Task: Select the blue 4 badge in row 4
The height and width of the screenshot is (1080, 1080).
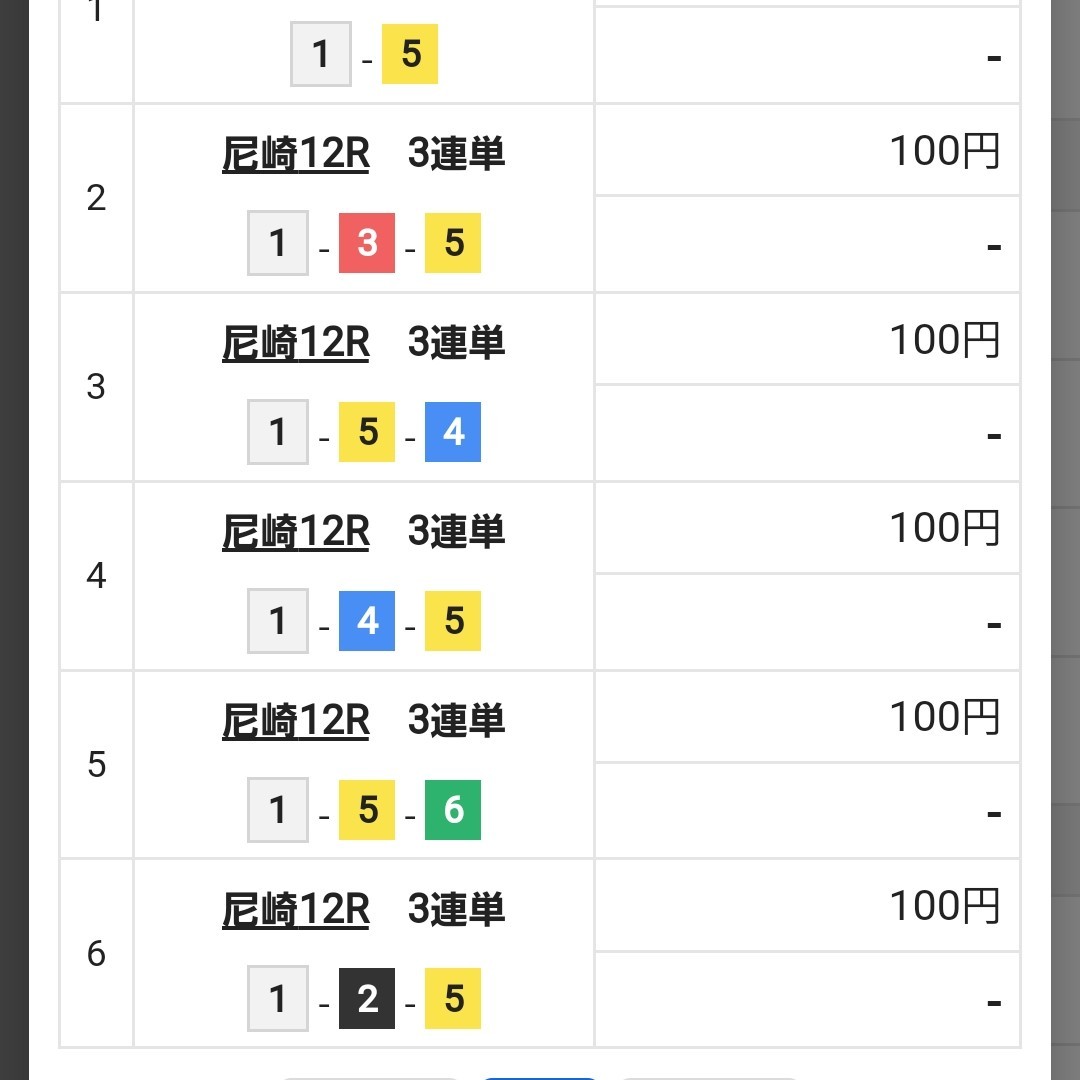Action: [367, 621]
